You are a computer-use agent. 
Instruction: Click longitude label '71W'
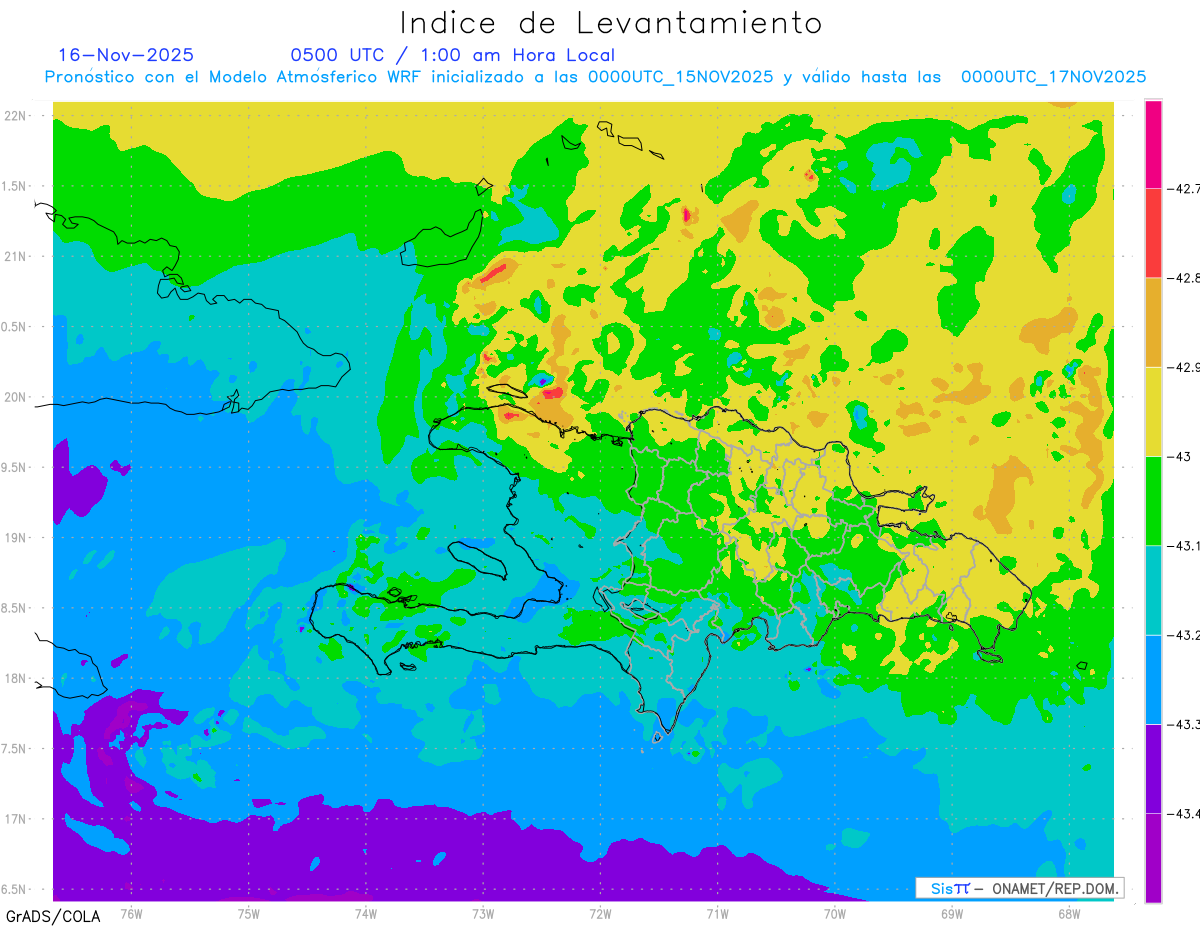[717, 914]
